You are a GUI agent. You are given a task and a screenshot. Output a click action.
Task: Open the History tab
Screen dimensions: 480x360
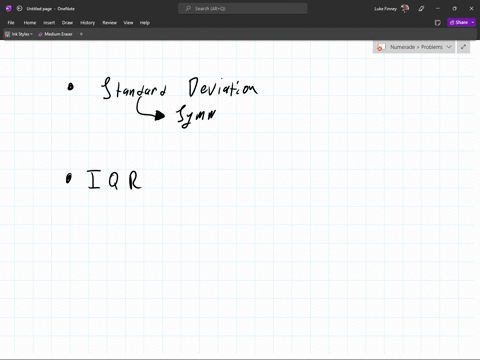coord(88,23)
